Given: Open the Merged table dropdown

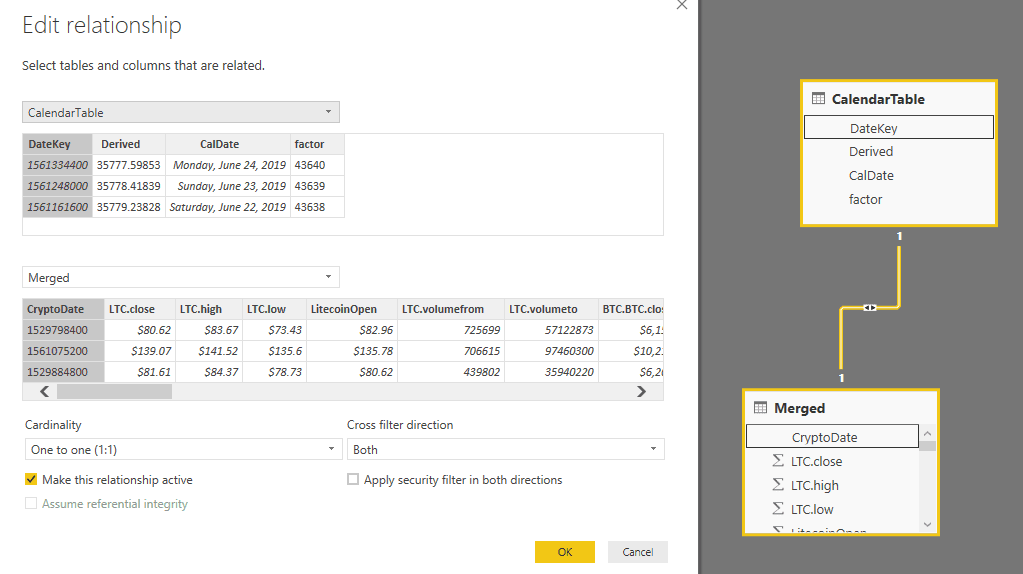Looking at the screenshot, I should (181, 277).
